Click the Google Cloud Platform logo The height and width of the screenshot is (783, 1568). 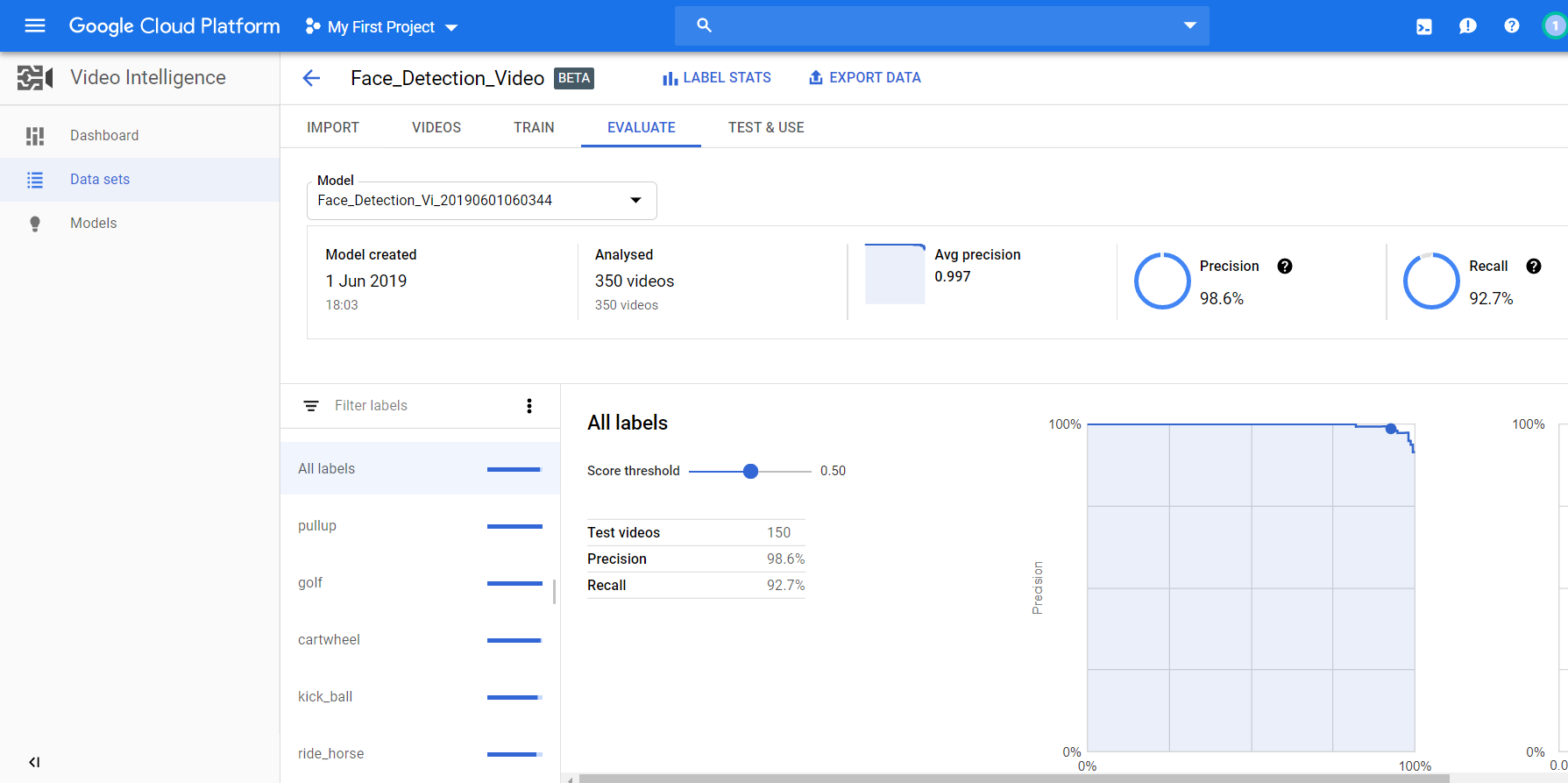[x=174, y=26]
